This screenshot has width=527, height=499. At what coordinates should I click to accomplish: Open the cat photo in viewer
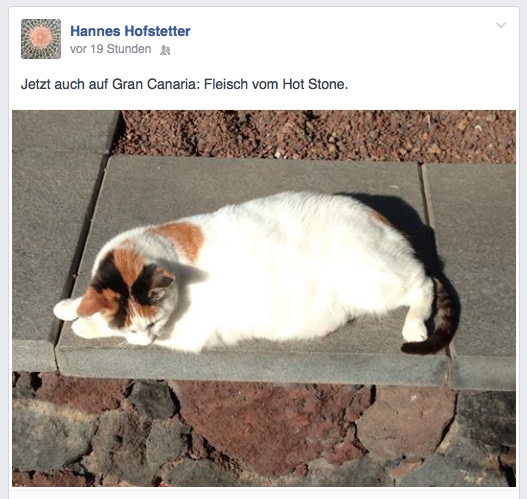pyautogui.click(x=264, y=298)
